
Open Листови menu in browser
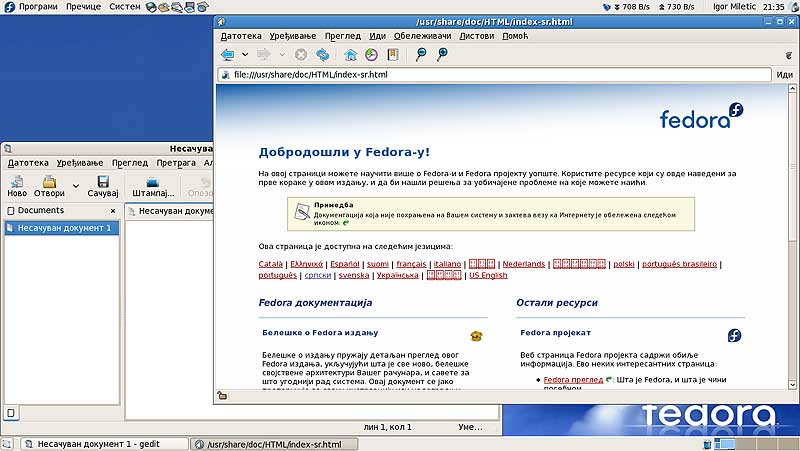point(477,36)
